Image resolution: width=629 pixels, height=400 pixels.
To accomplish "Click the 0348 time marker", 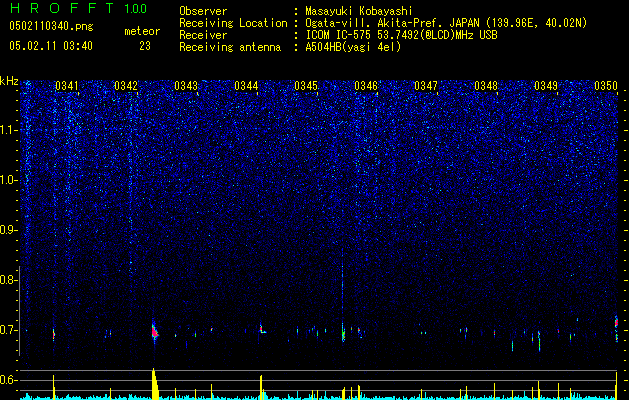I will [486, 86].
